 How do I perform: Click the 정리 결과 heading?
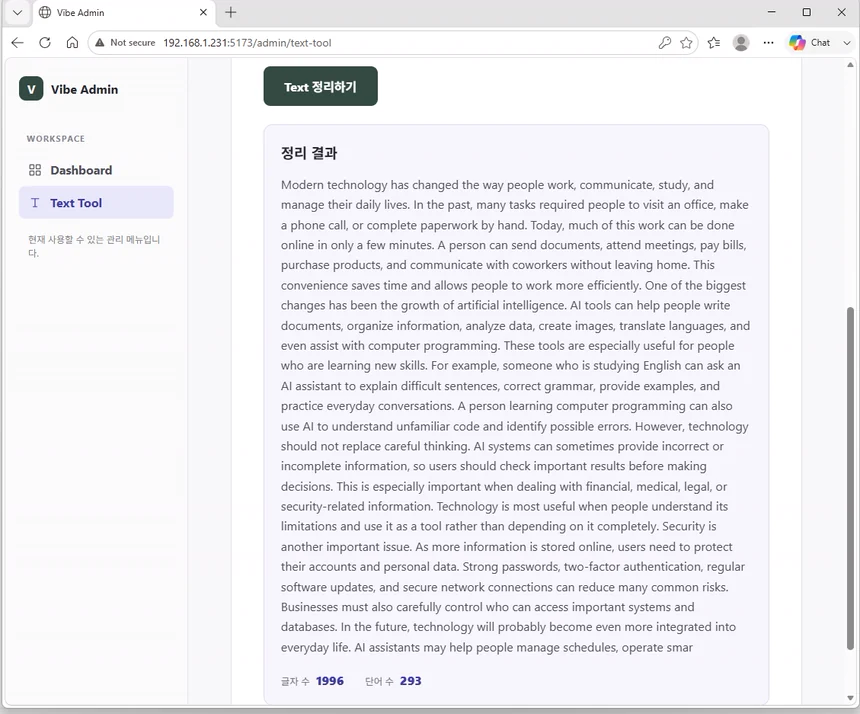(x=309, y=153)
